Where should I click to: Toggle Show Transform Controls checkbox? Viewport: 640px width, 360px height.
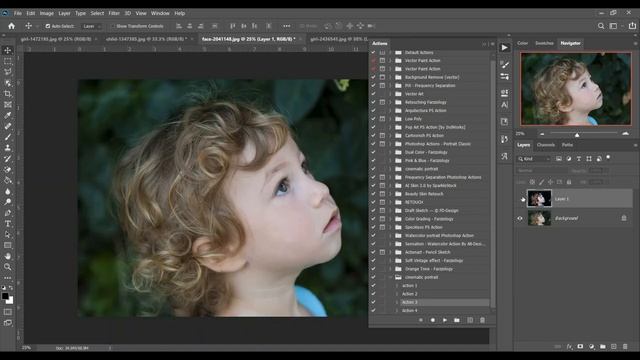pos(113,26)
